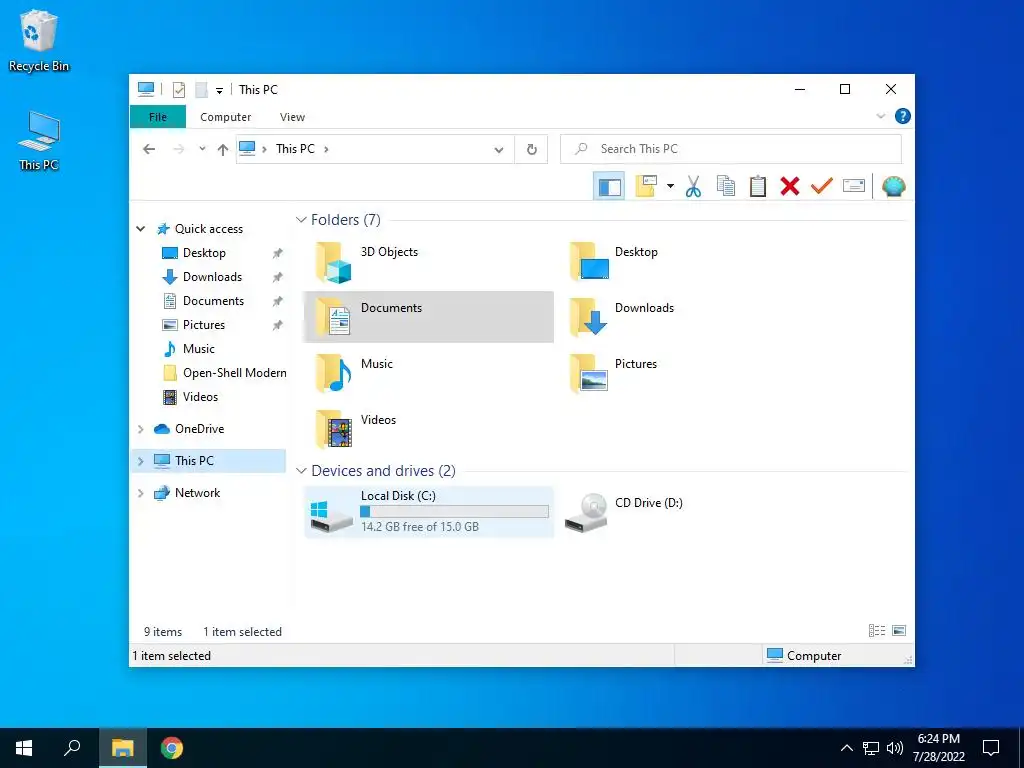Collapse the Devices and drives group
1024x768 pixels.
click(301, 471)
